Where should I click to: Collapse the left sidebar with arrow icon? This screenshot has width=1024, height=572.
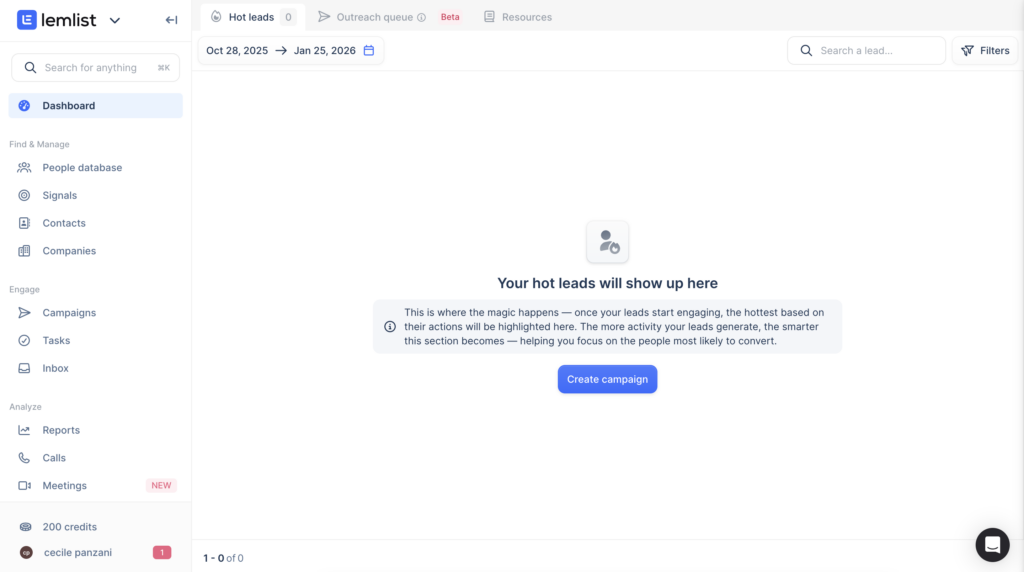pos(171,20)
